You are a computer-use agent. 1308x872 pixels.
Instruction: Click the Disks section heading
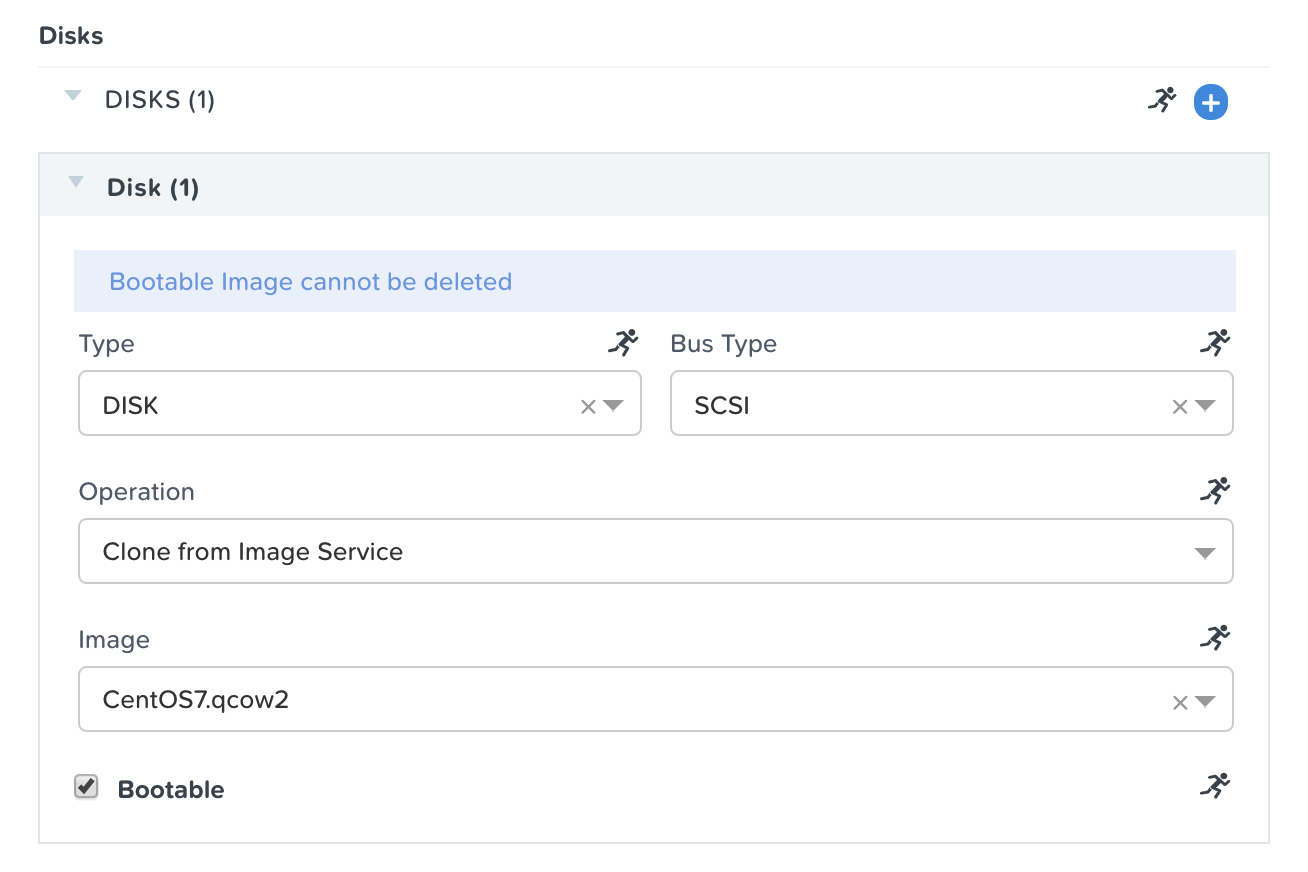[x=71, y=36]
